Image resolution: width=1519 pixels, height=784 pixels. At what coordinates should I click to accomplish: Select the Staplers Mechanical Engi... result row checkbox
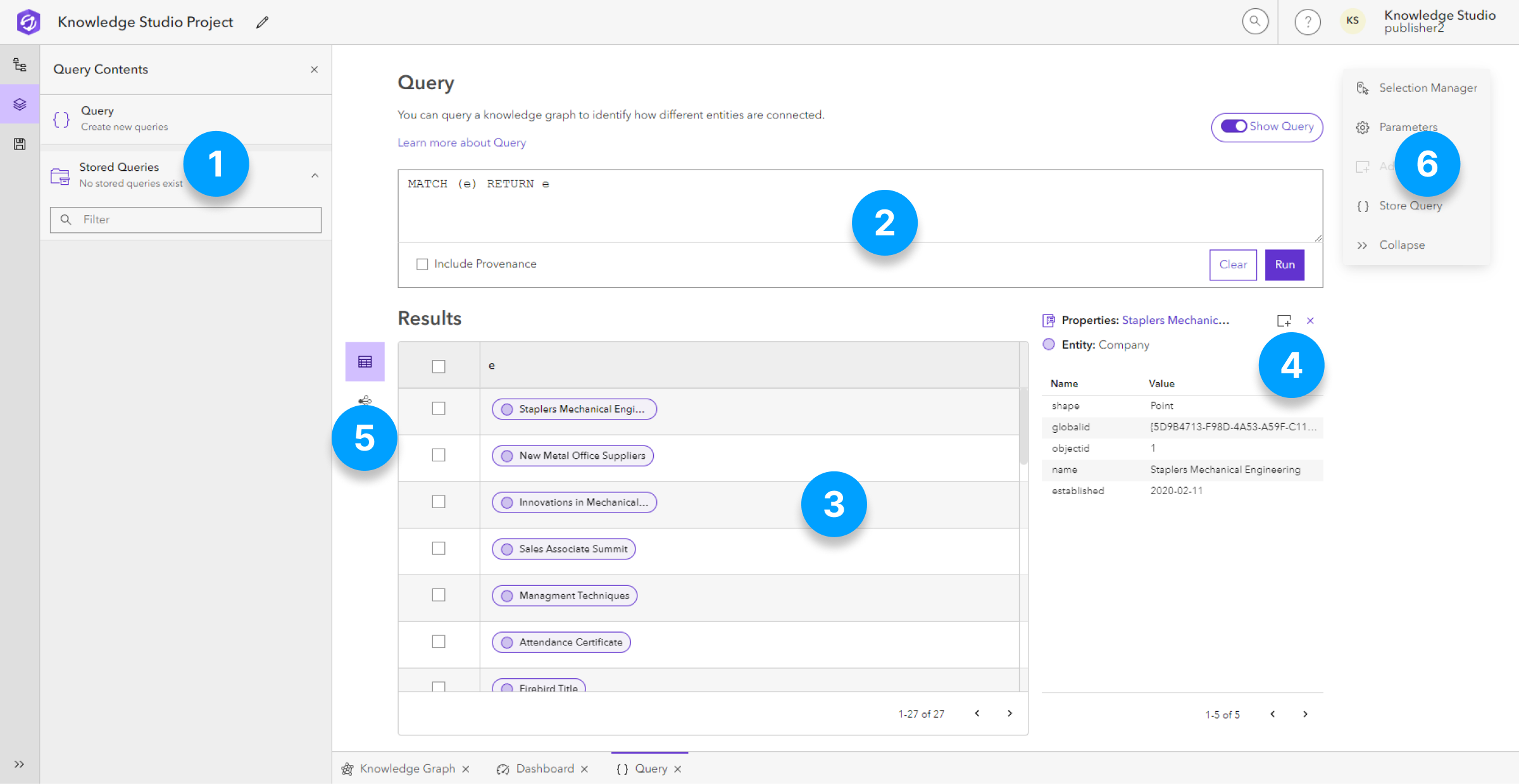click(x=438, y=409)
